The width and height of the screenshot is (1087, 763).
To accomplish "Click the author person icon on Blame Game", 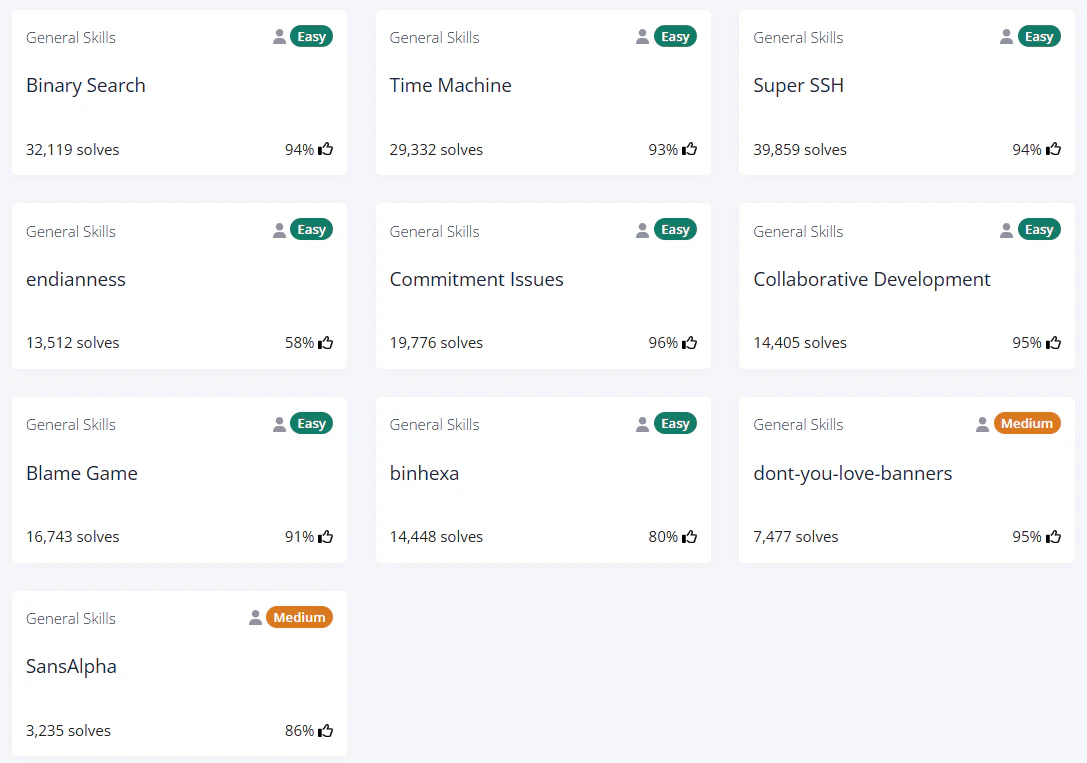I will tap(279, 424).
